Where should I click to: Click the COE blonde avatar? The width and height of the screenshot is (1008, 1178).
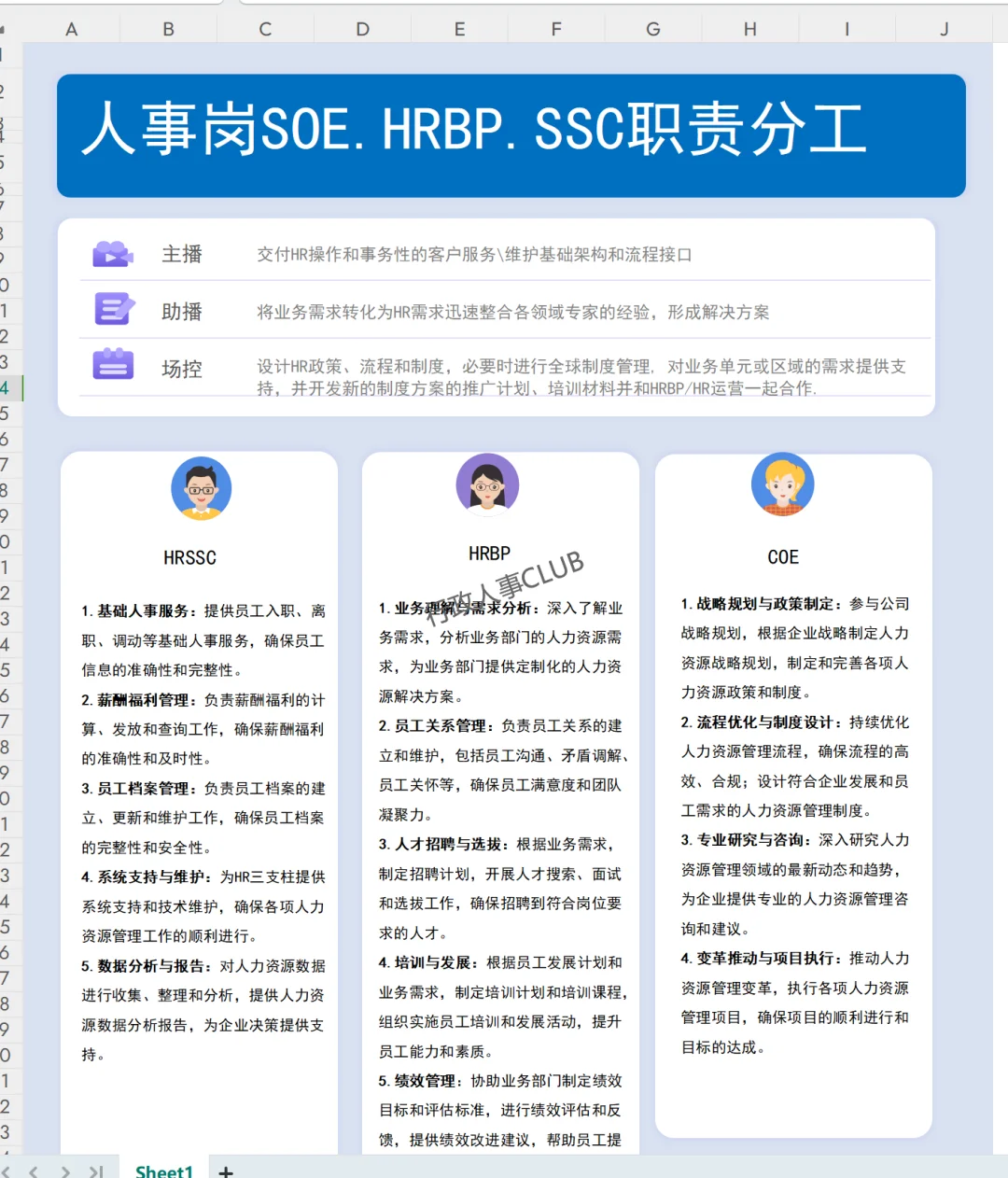tap(782, 484)
